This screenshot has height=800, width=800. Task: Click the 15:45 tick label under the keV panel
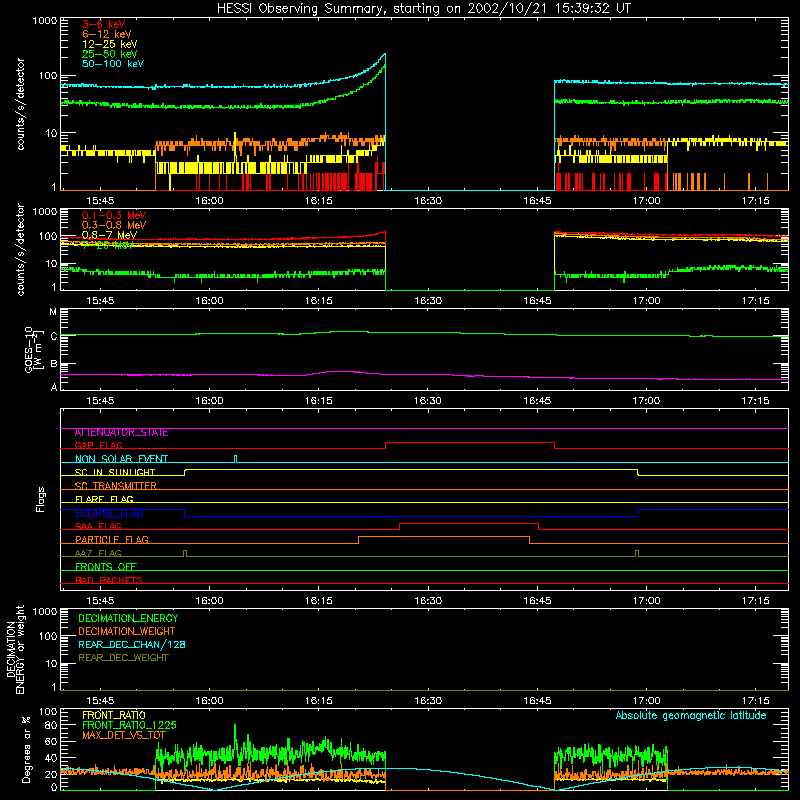tap(100, 201)
